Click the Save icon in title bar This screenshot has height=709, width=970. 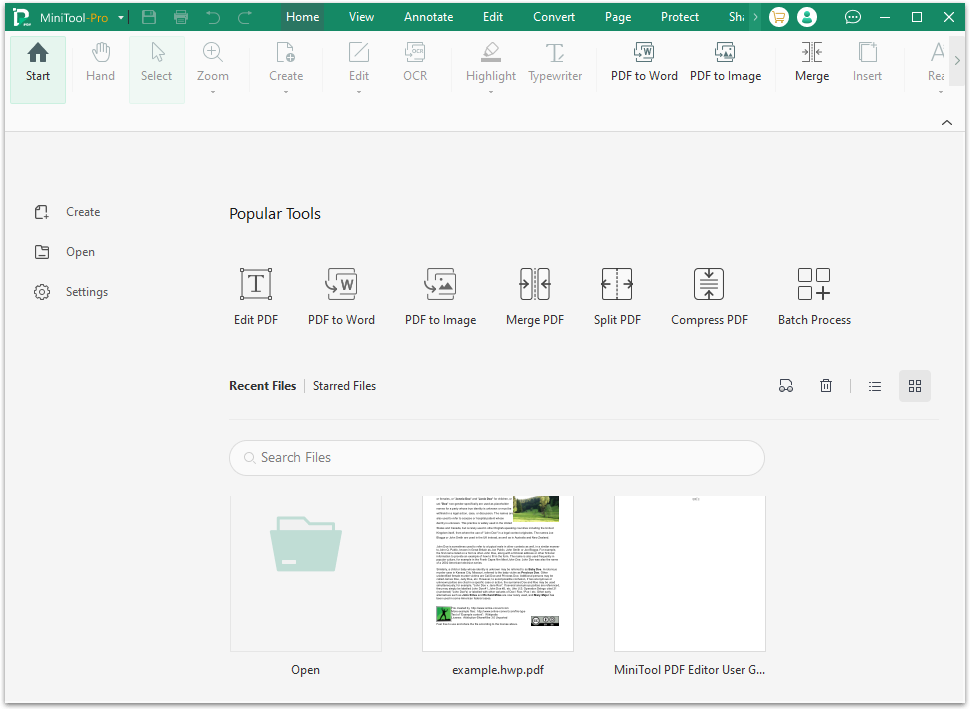point(149,17)
